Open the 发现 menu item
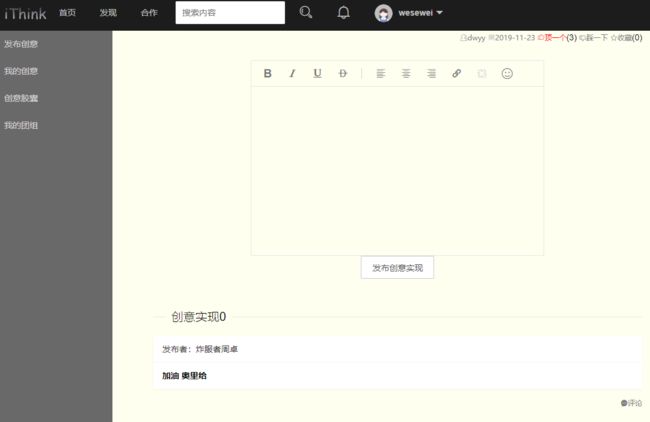 (x=108, y=13)
